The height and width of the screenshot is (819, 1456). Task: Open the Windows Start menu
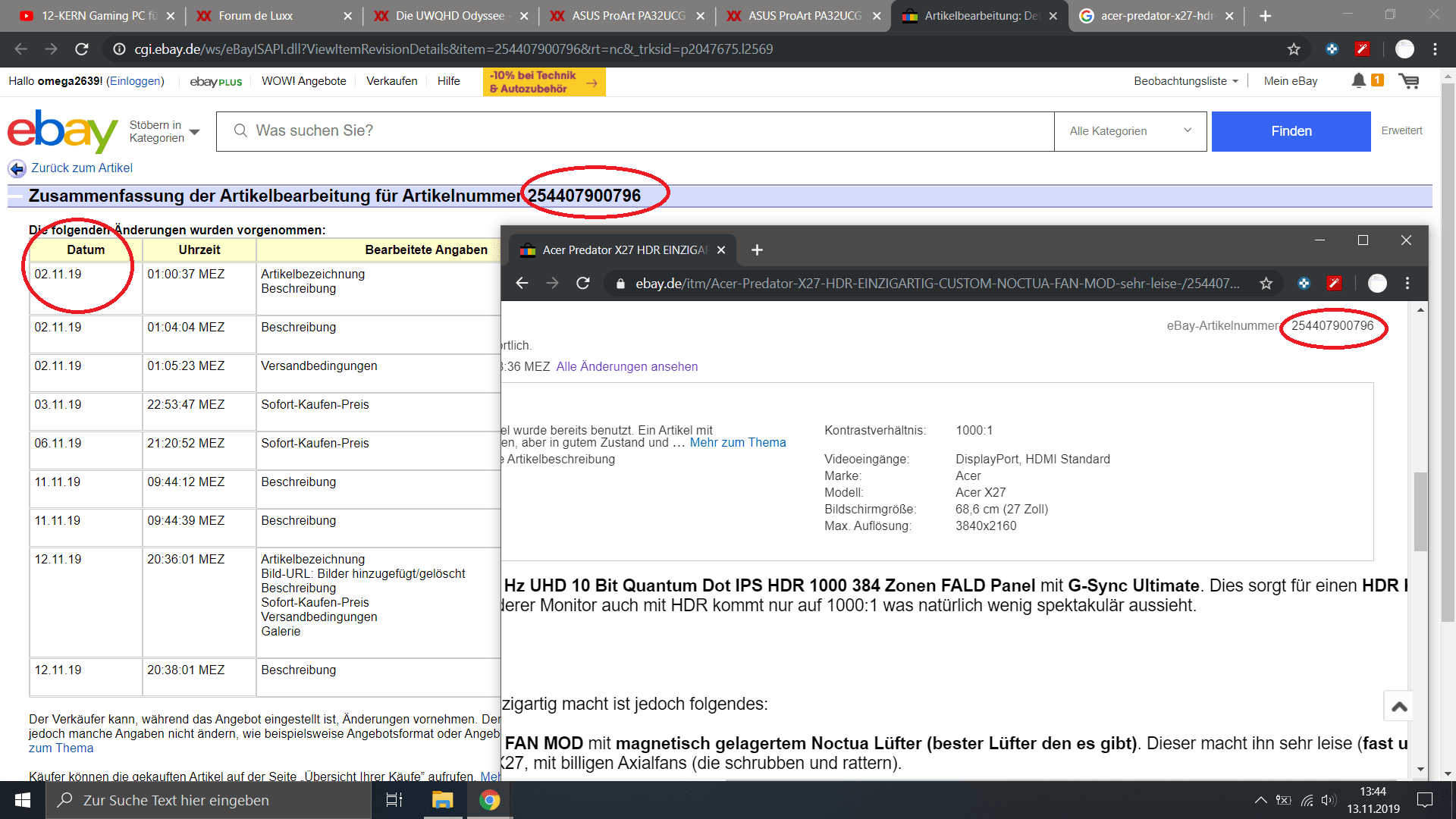pos(23,800)
